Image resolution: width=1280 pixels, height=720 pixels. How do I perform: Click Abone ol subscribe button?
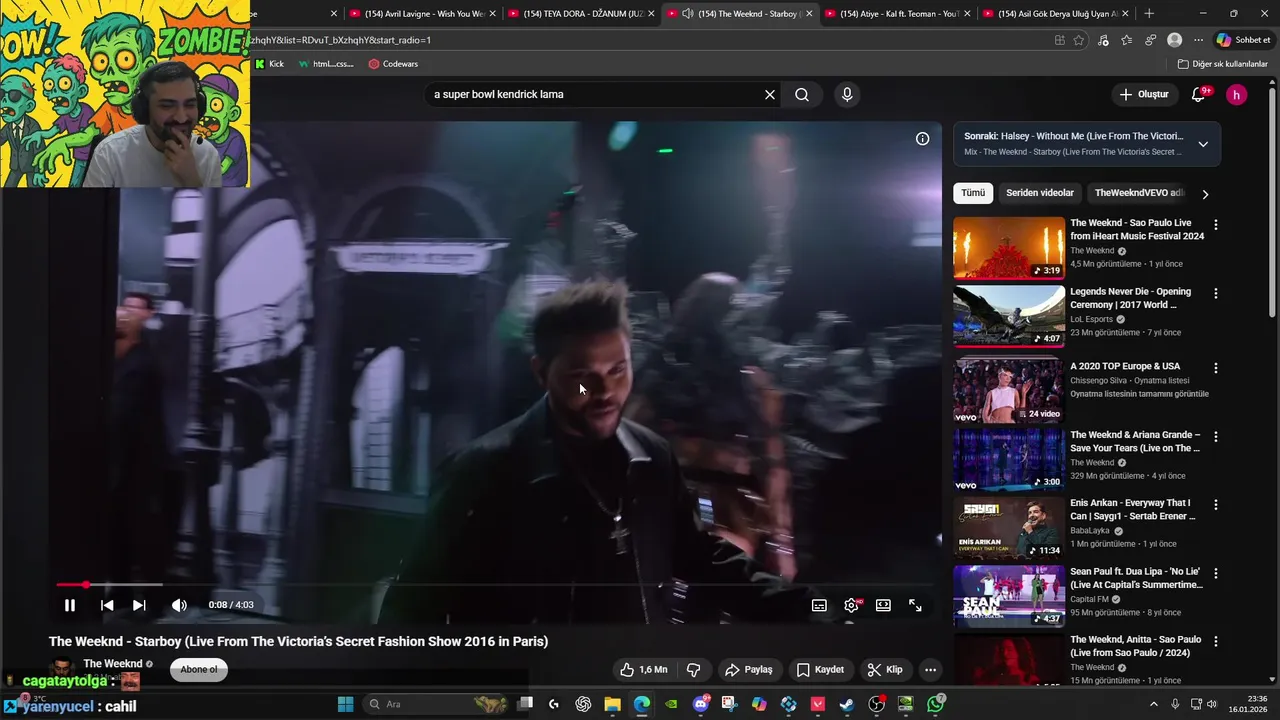click(x=199, y=670)
